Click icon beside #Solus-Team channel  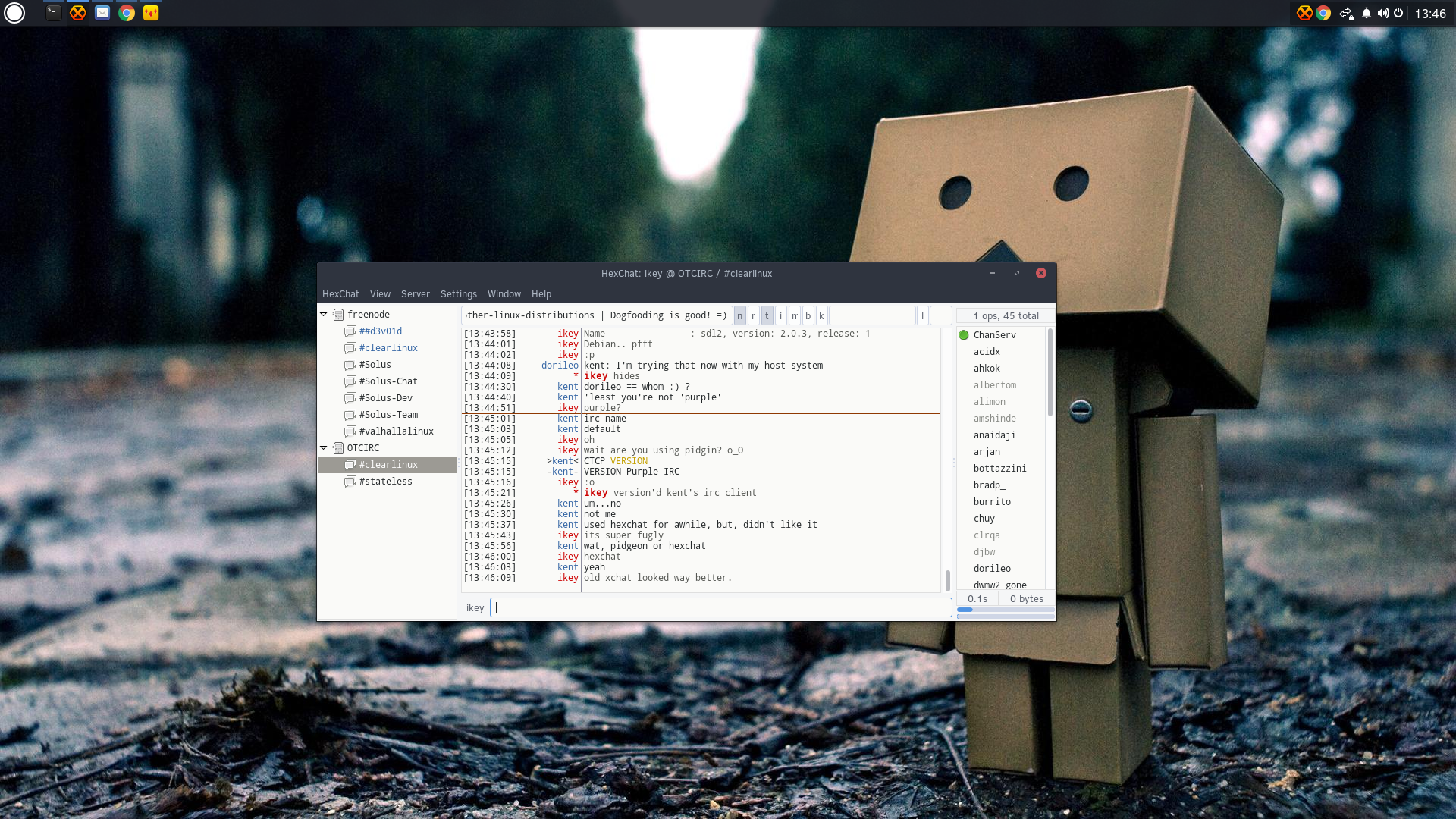(x=350, y=415)
